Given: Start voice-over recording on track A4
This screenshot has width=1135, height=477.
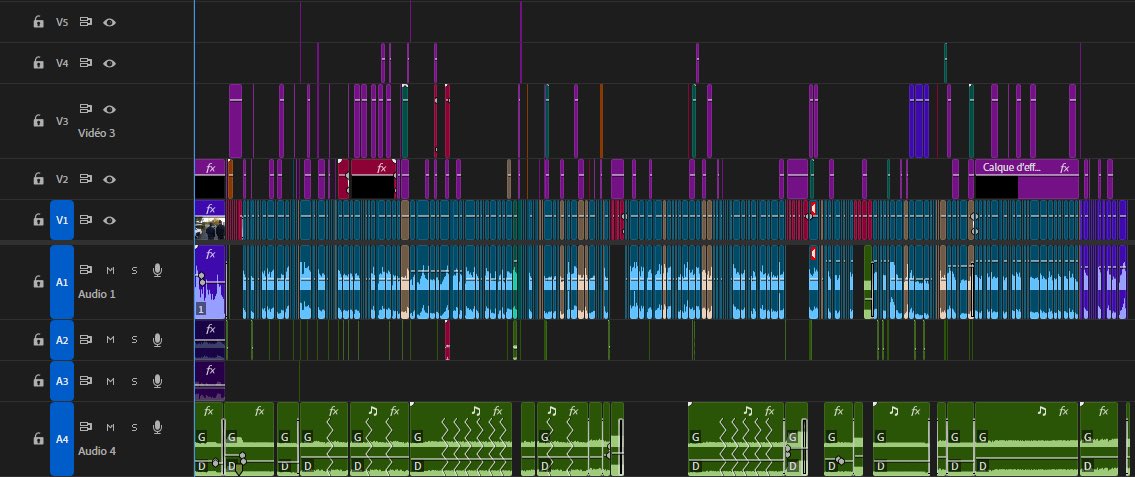Looking at the screenshot, I should pos(157,427).
